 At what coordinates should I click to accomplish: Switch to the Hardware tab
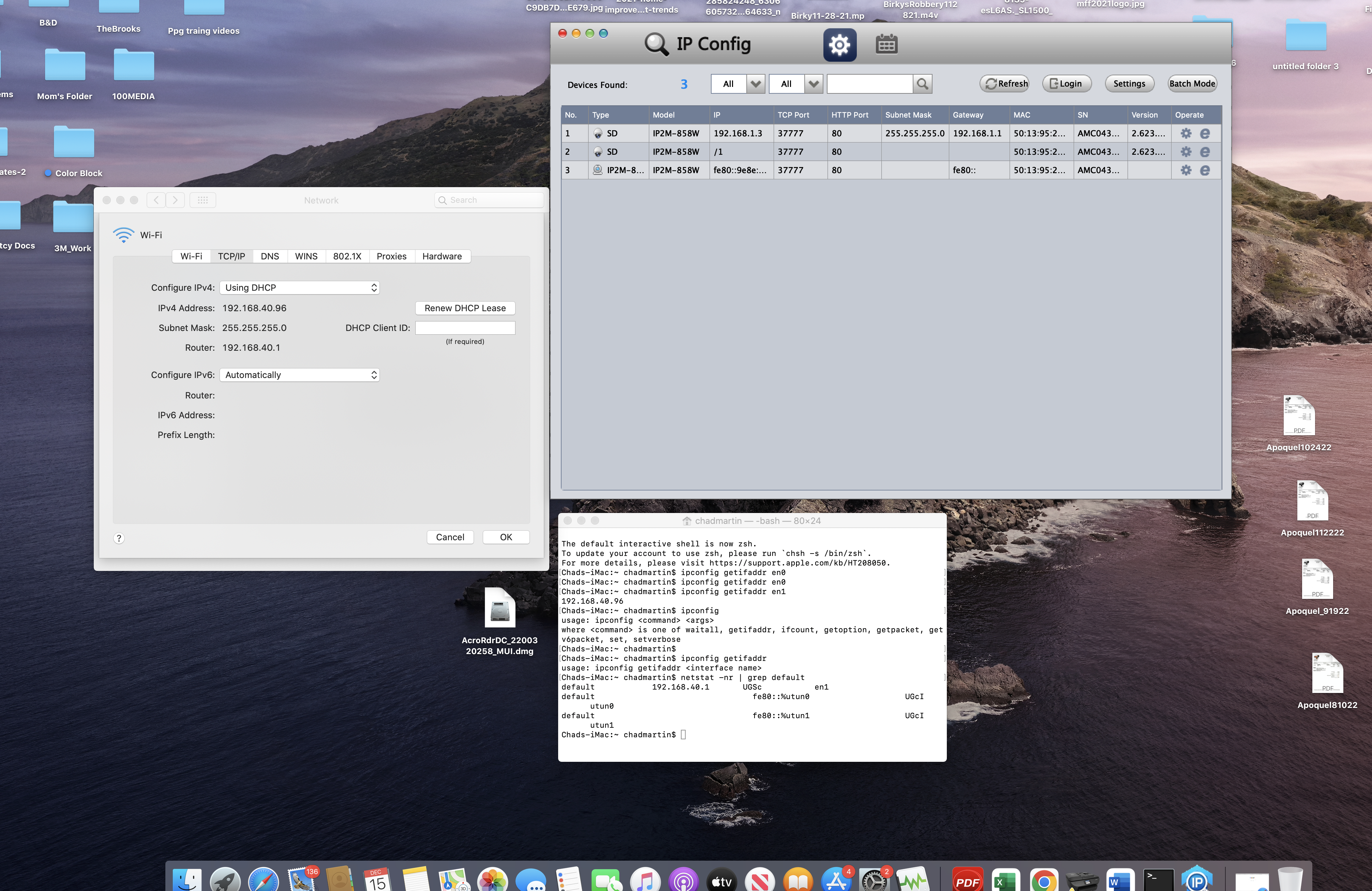(442, 256)
